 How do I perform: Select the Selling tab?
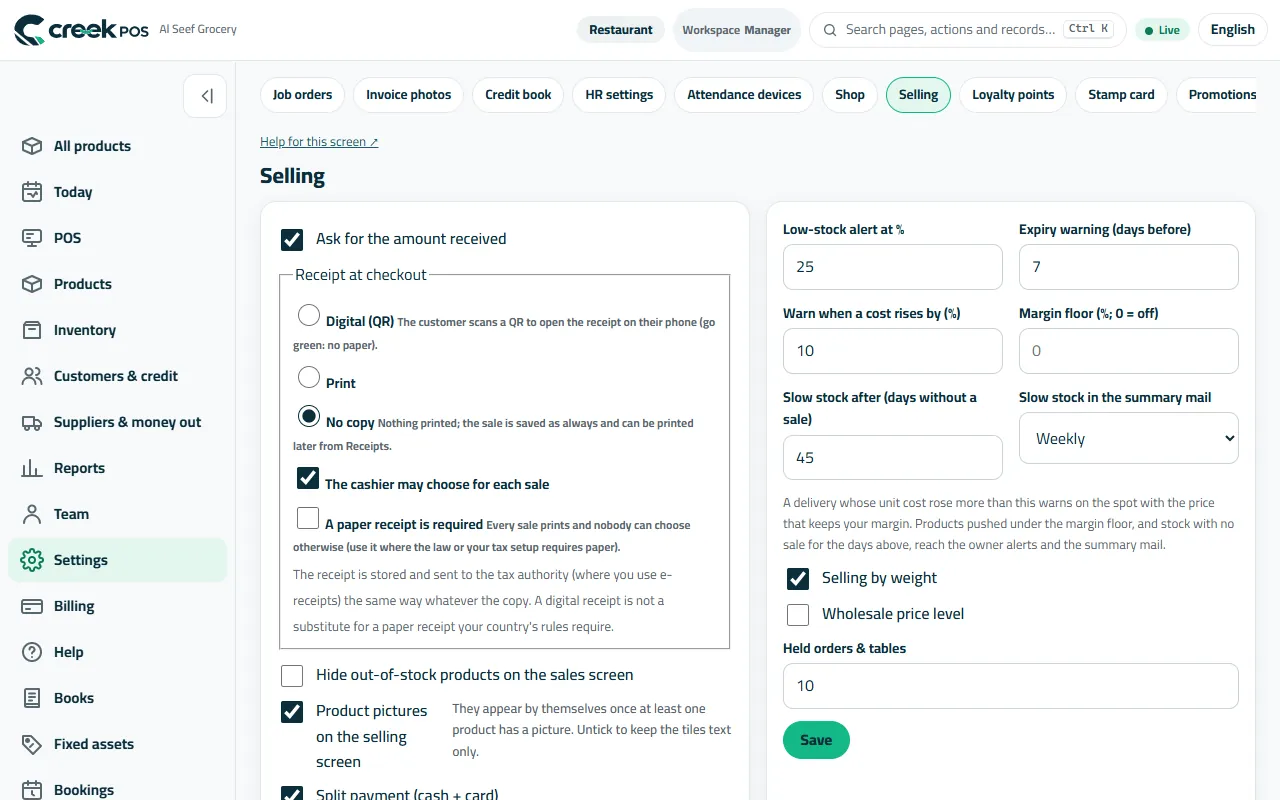[918, 95]
